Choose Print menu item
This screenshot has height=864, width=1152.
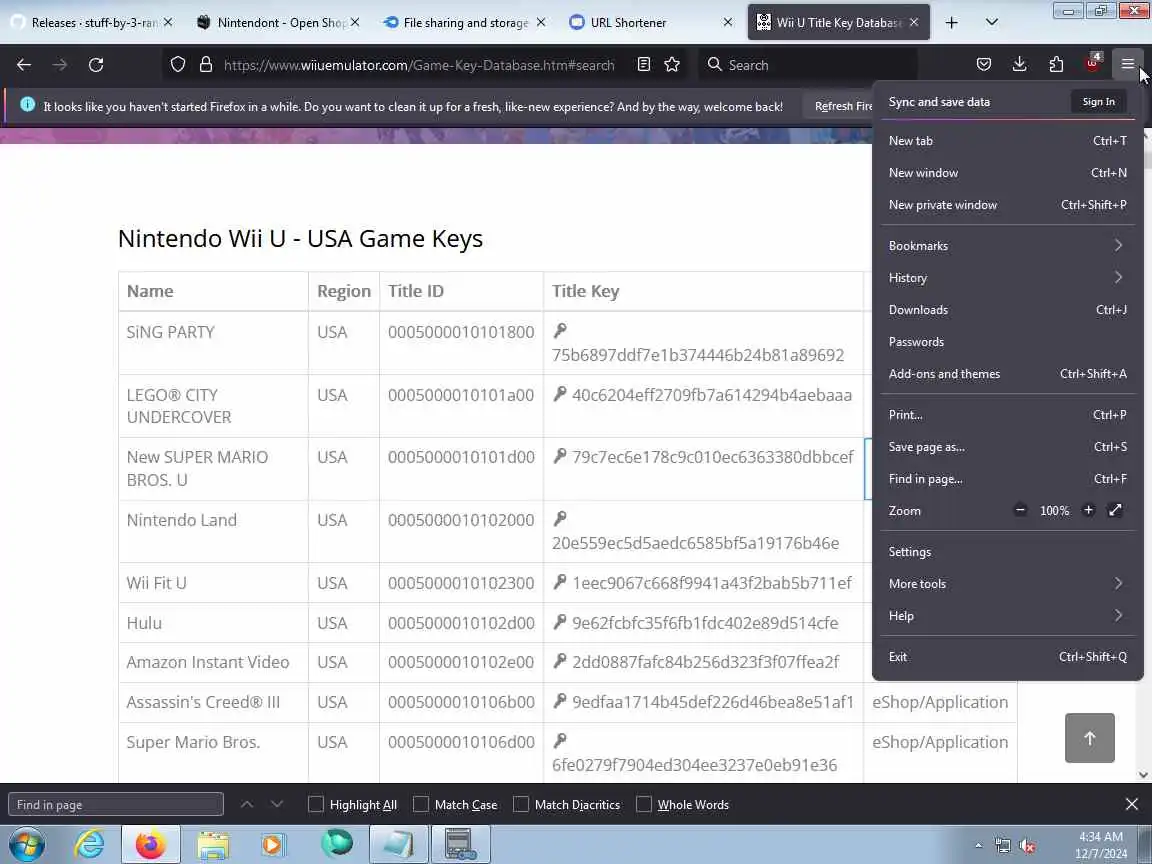(1007, 415)
